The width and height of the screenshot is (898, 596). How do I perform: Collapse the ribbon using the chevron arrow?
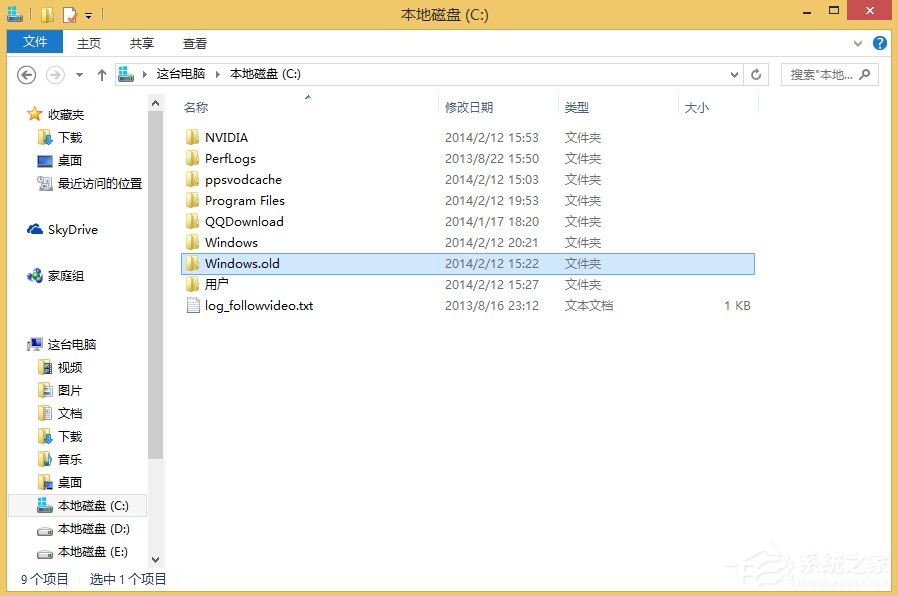(858, 42)
